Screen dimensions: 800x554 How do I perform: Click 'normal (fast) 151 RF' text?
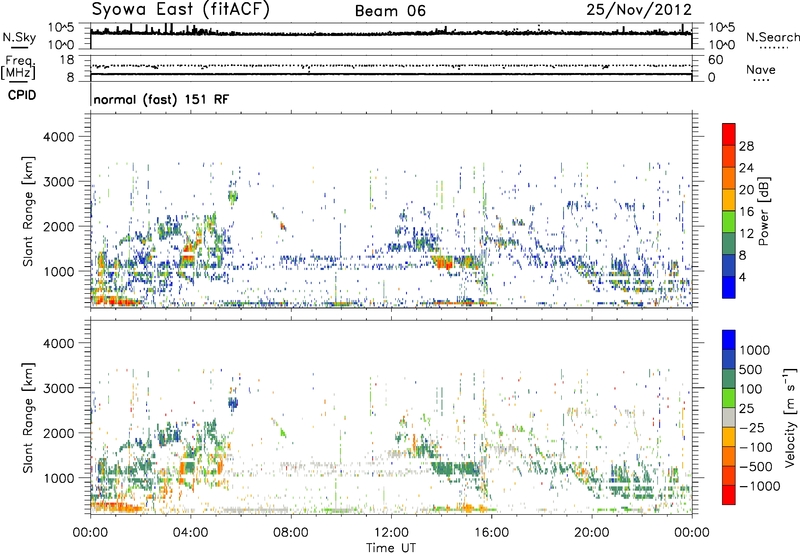point(161,99)
